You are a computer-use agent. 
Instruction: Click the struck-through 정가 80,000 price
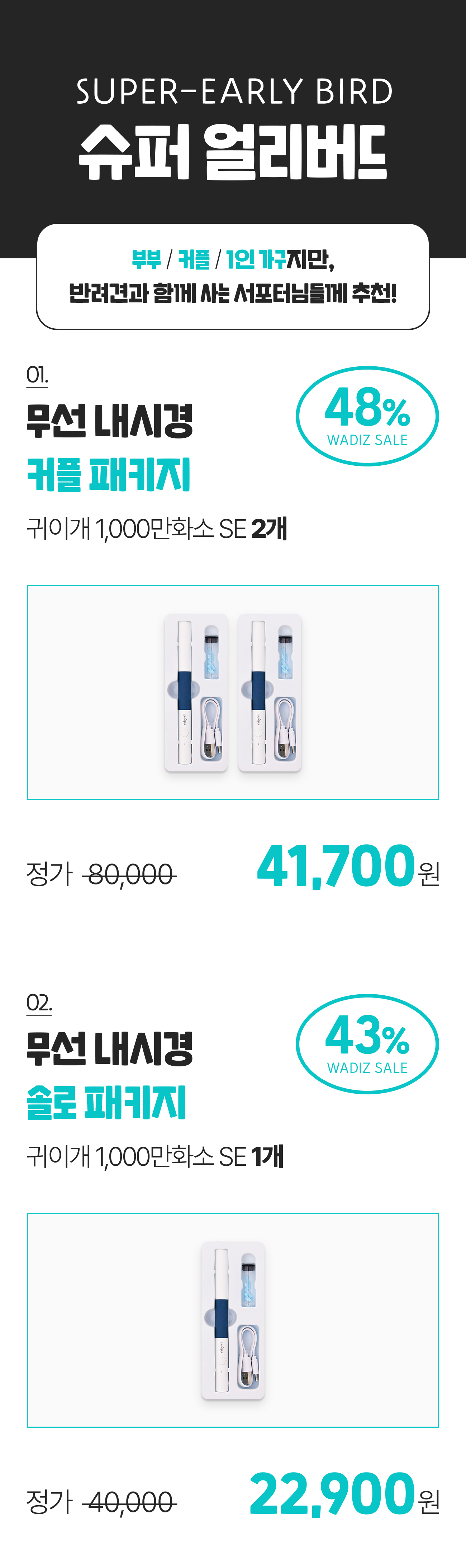click(x=101, y=875)
